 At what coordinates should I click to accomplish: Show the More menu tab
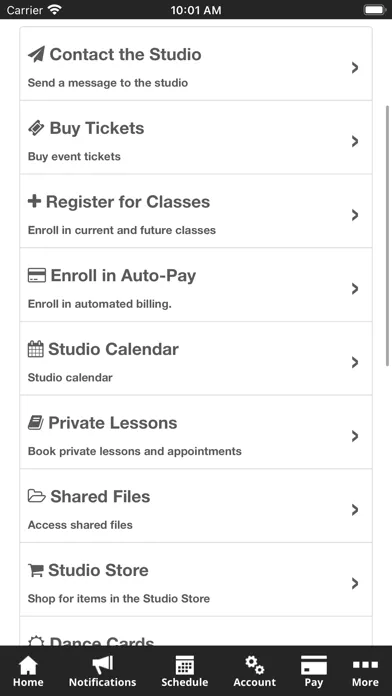[x=365, y=671]
